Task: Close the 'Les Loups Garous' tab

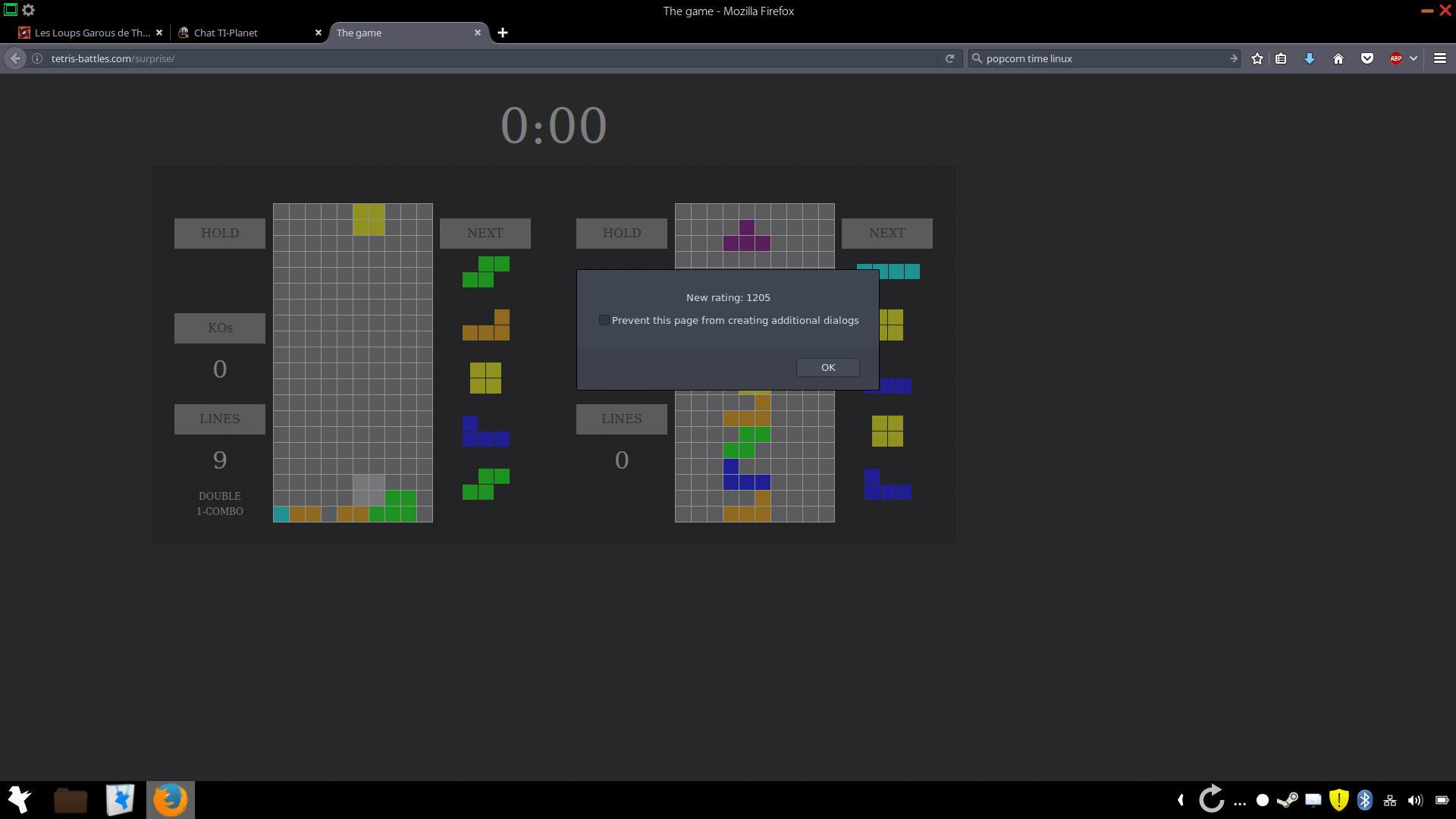Action: (159, 33)
